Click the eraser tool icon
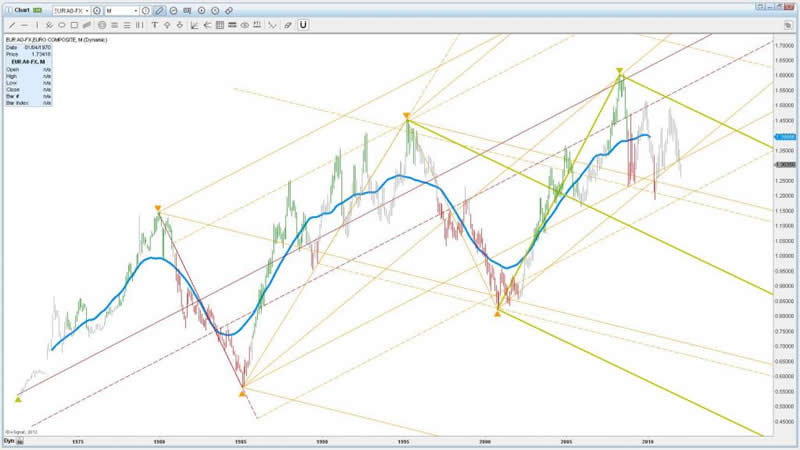This screenshot has width=800, height=450. (x=288, y=23)
